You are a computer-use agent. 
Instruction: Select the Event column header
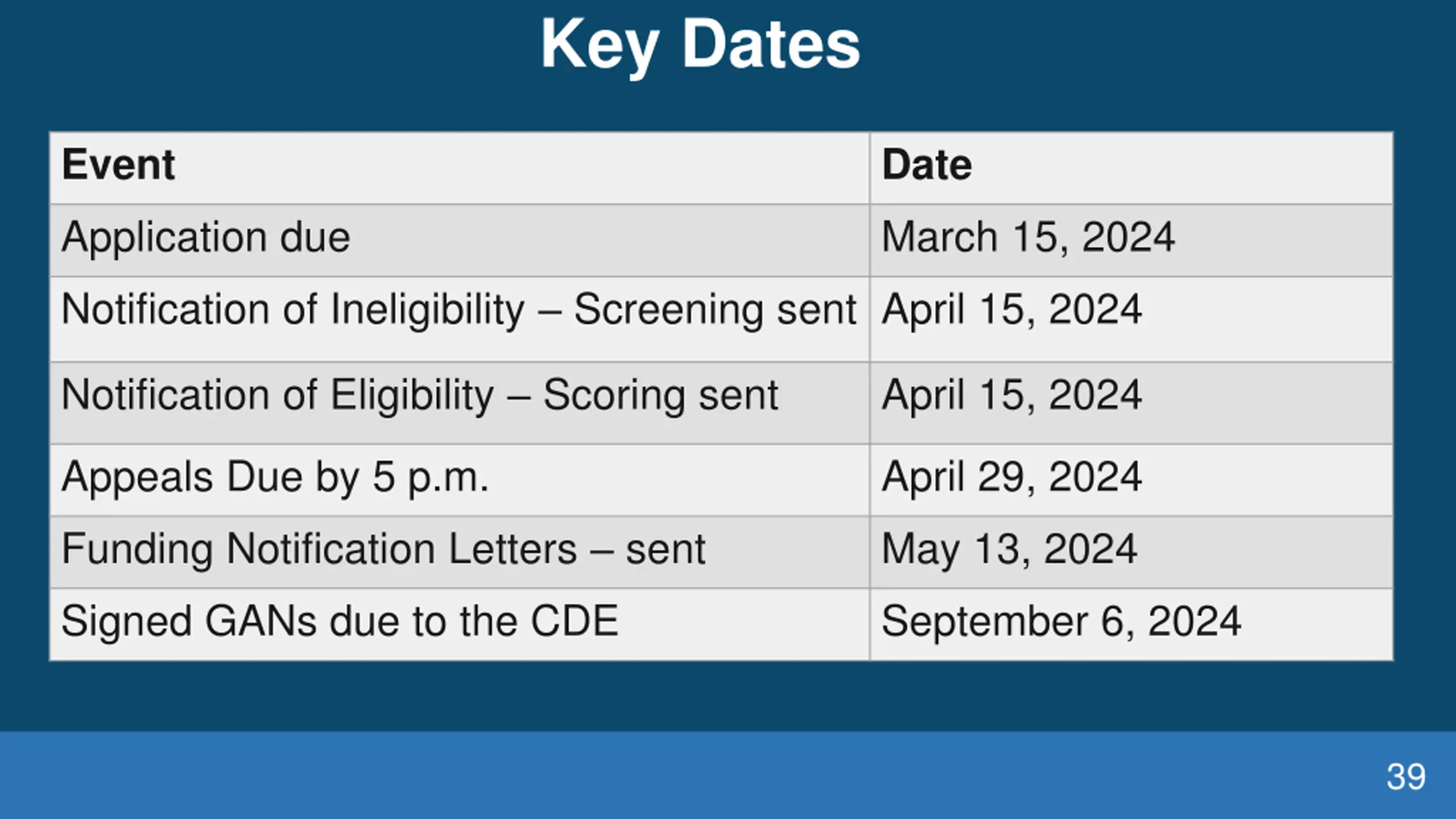click(x=460, y=168)
